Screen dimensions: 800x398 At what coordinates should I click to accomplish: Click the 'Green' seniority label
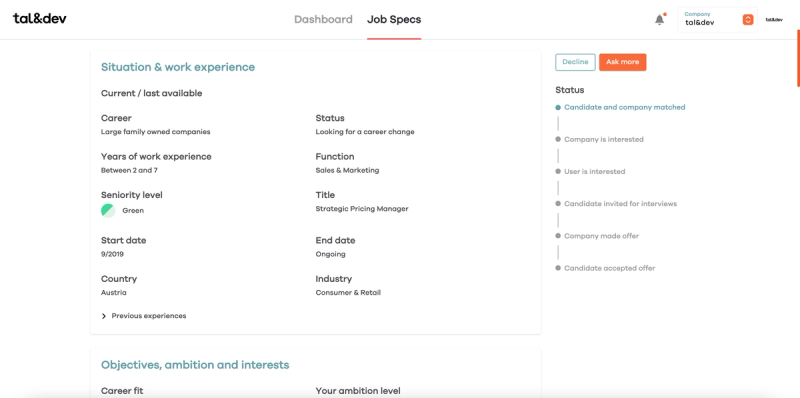click(x=133, y=211)
